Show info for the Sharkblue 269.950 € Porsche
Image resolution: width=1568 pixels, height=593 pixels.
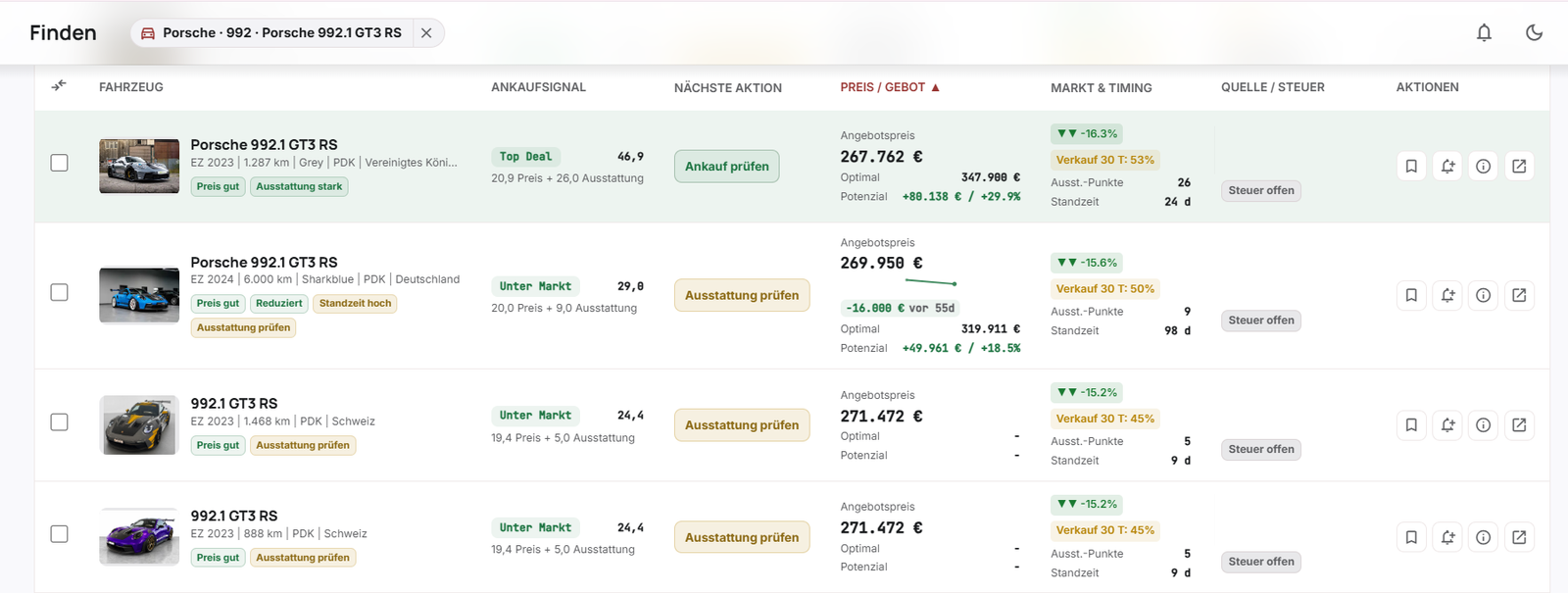(x=1483, y=295)
